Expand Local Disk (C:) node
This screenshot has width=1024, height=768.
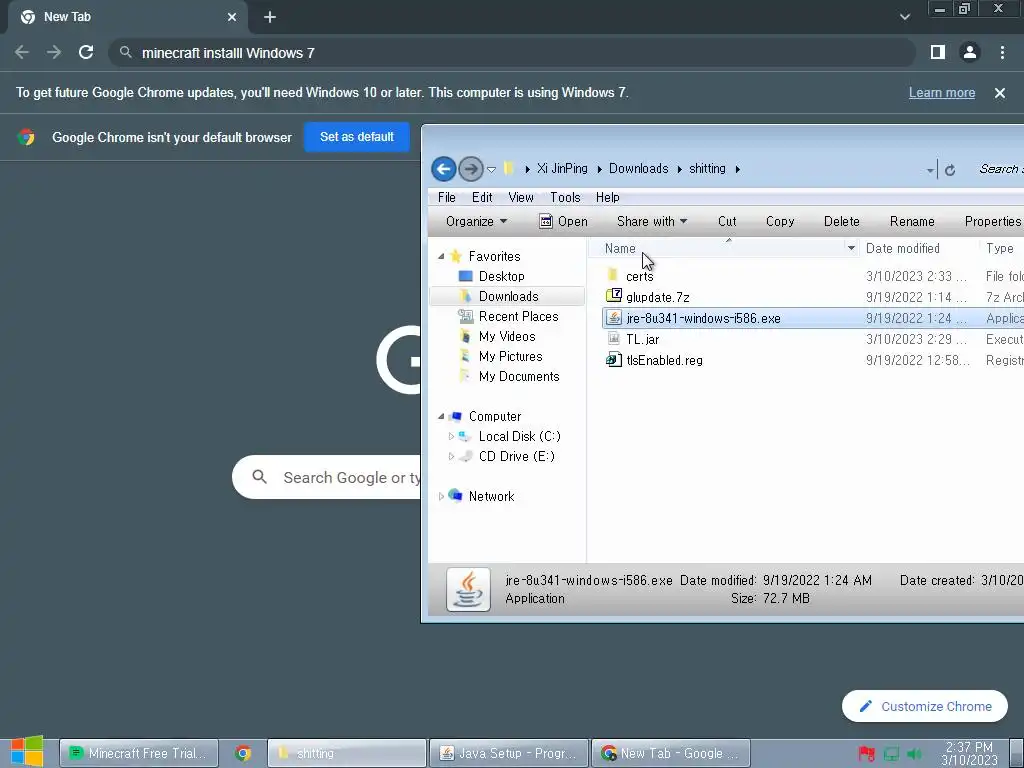point(451,436)
